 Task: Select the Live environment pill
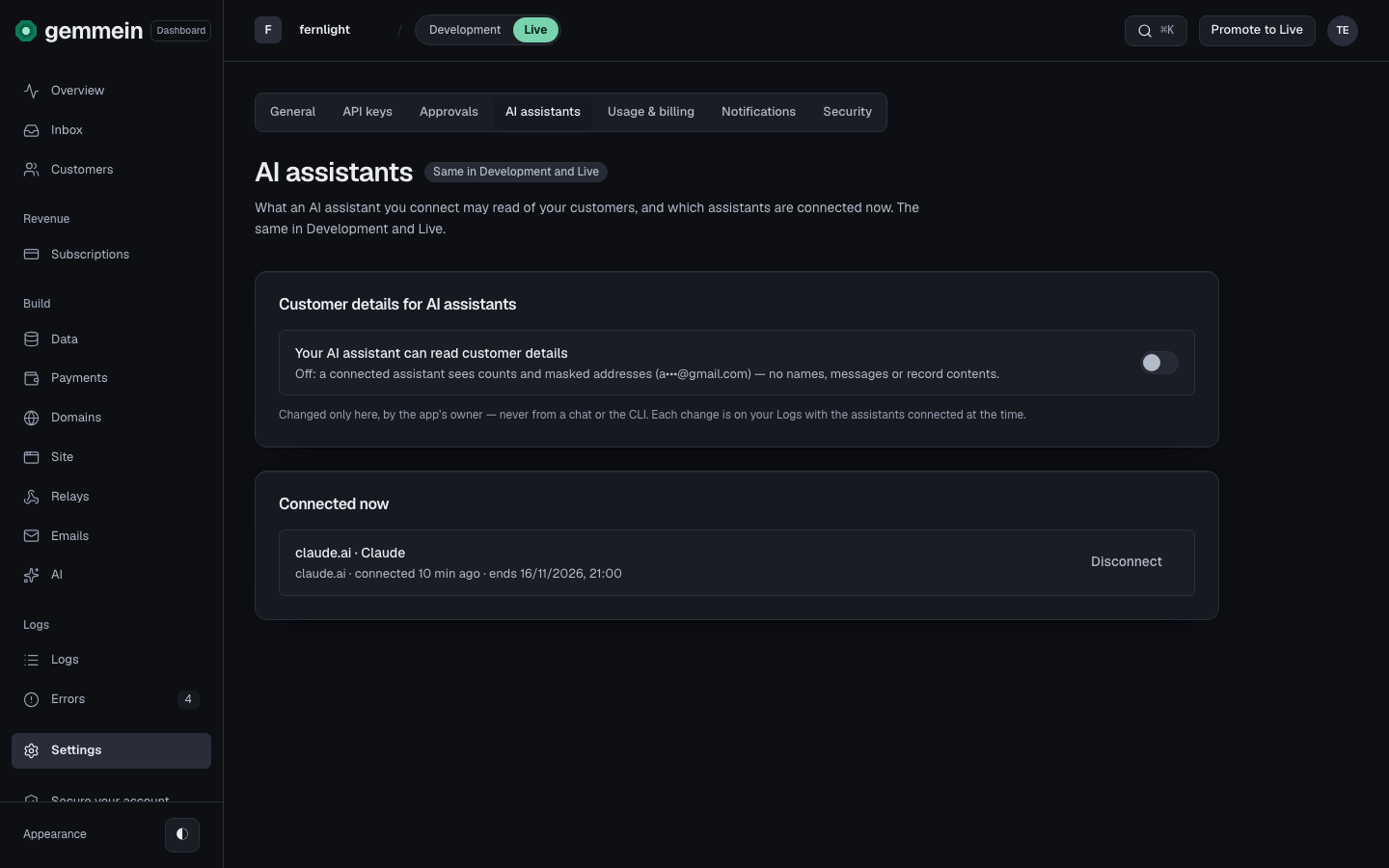(x=535, y=30)
